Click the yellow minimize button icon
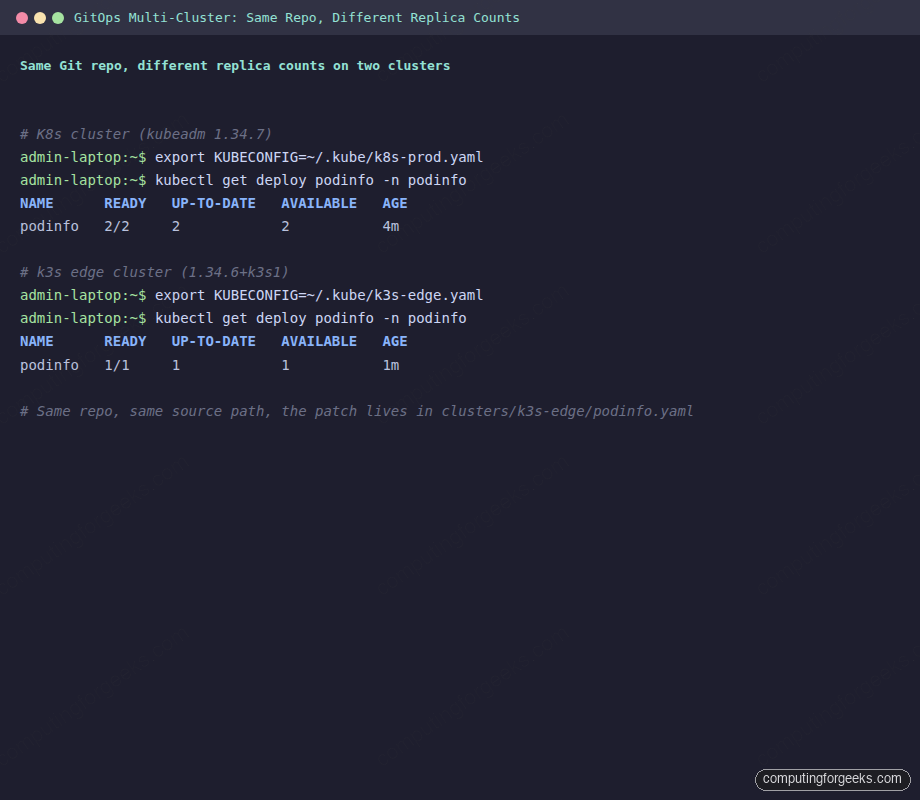 (39, 17)
